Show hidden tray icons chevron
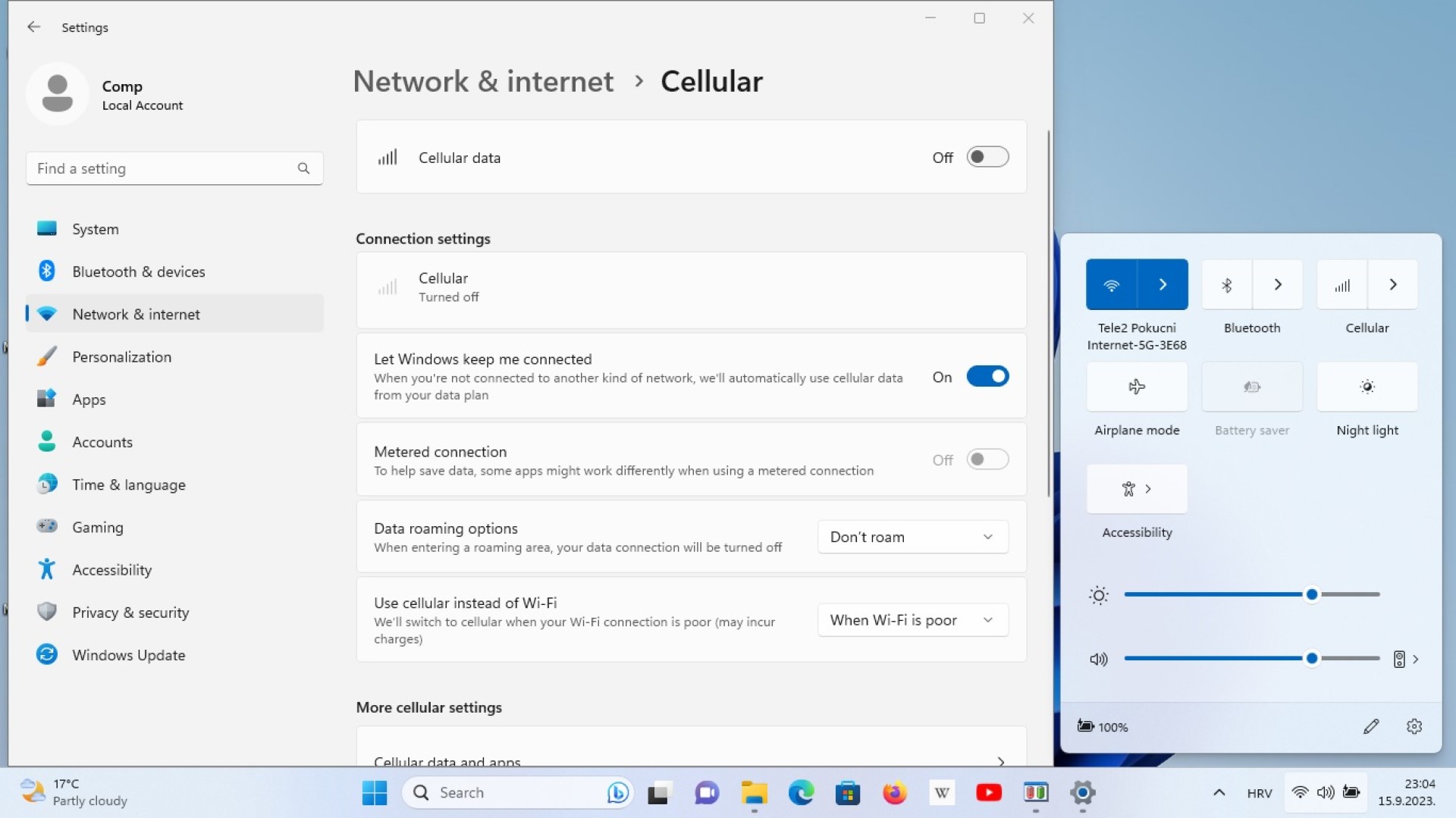 pos(1219,793)
